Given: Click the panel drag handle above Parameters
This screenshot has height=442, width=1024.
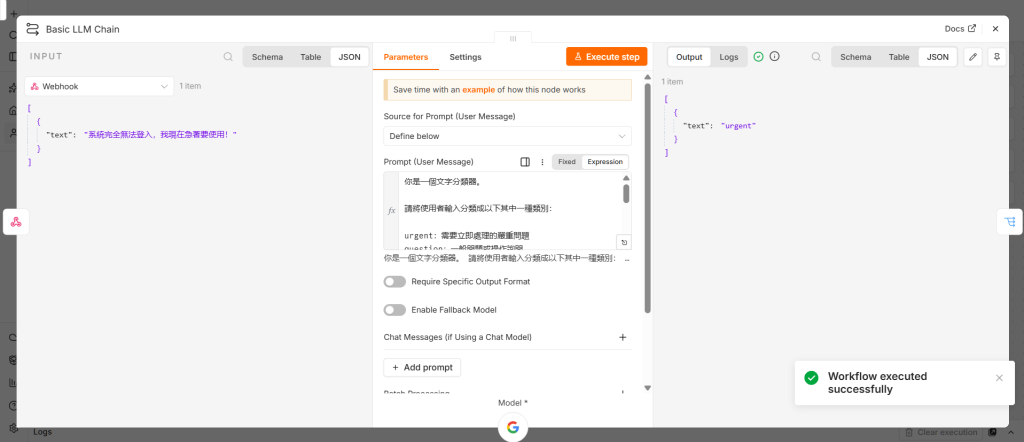Looking at the screenshot, I should 513,39.
